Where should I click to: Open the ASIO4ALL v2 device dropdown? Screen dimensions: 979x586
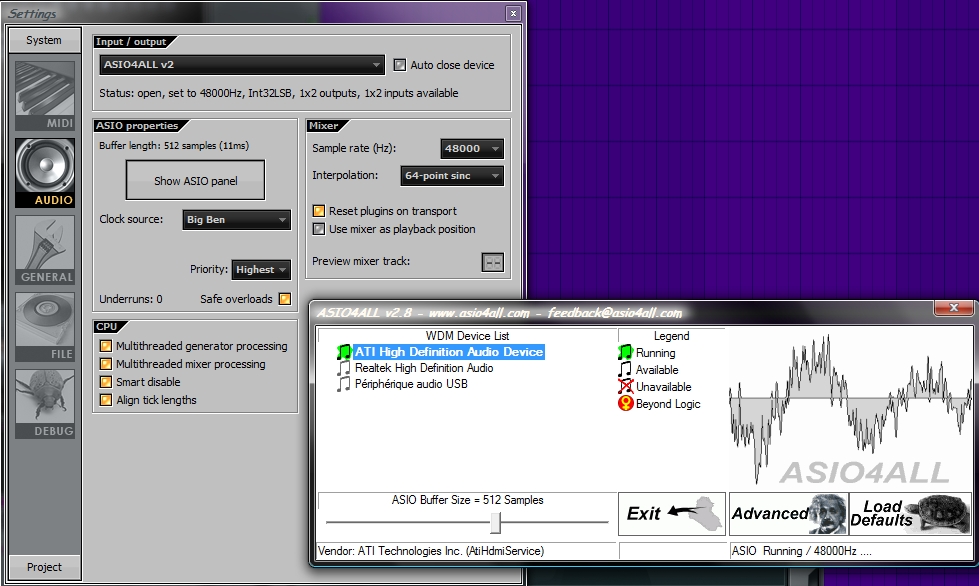242,64
